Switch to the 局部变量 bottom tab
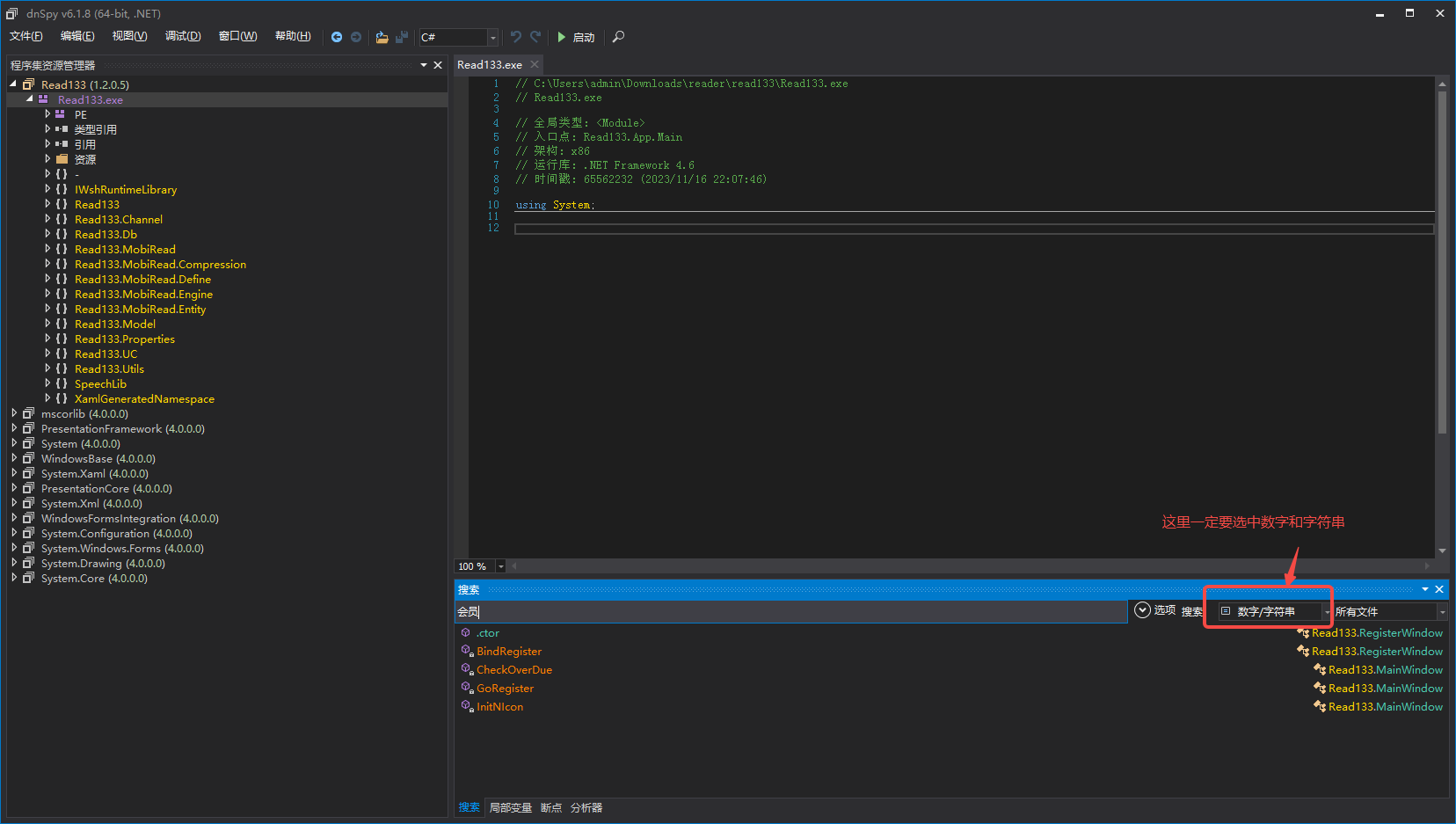Screen dimensions: 1456x824 click(x=510, y=807)
